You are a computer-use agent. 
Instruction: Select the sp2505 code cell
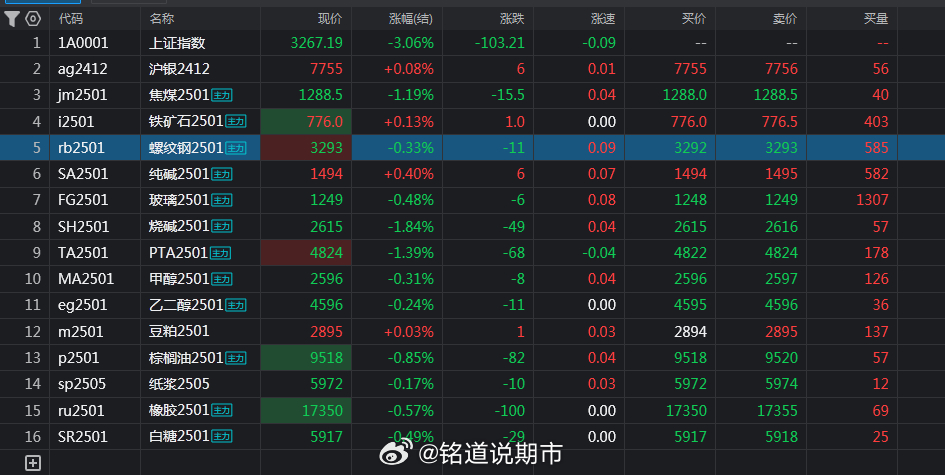(82, 384)
